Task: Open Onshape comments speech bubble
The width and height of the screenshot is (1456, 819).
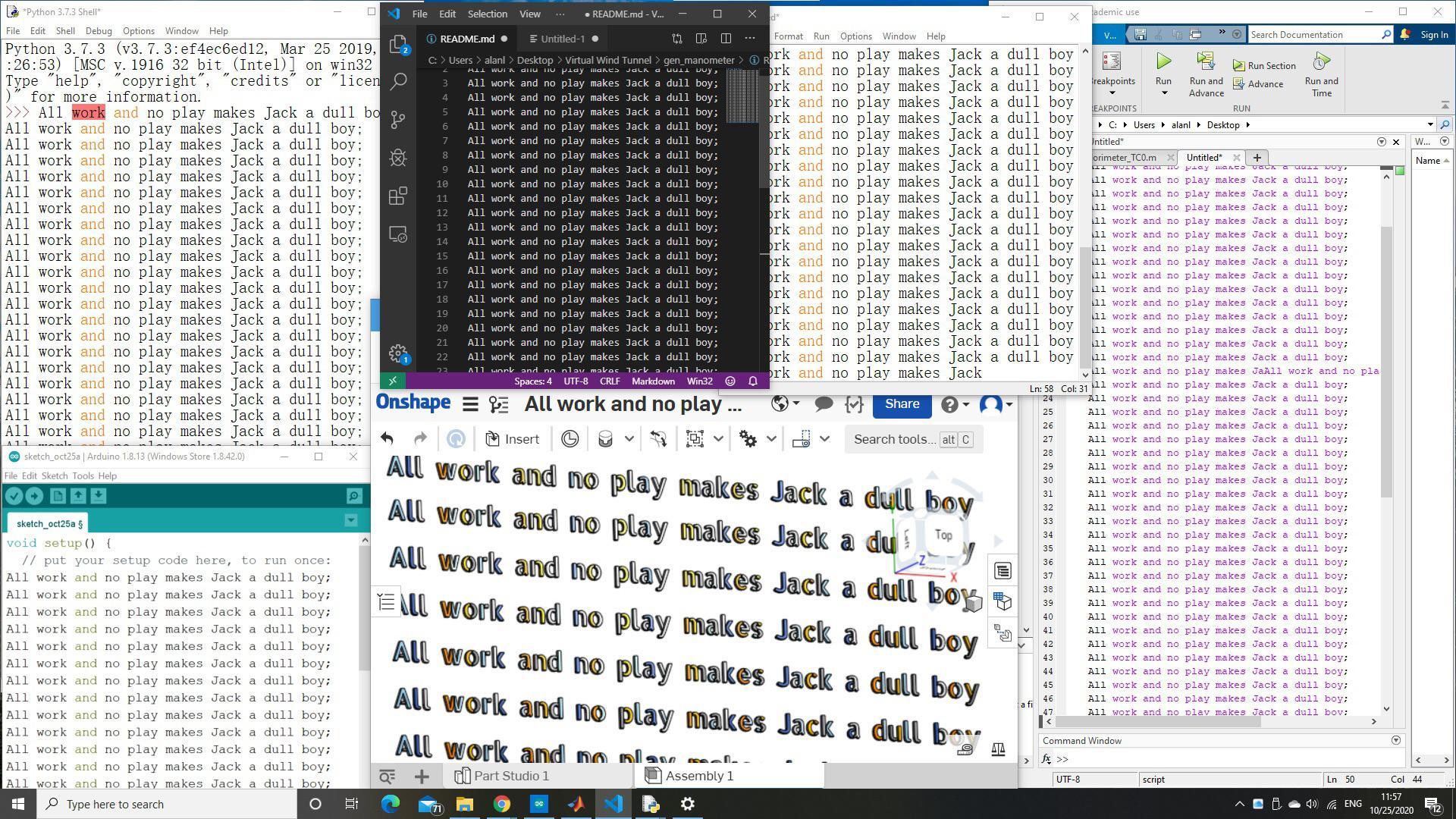Action: [824, 404]
